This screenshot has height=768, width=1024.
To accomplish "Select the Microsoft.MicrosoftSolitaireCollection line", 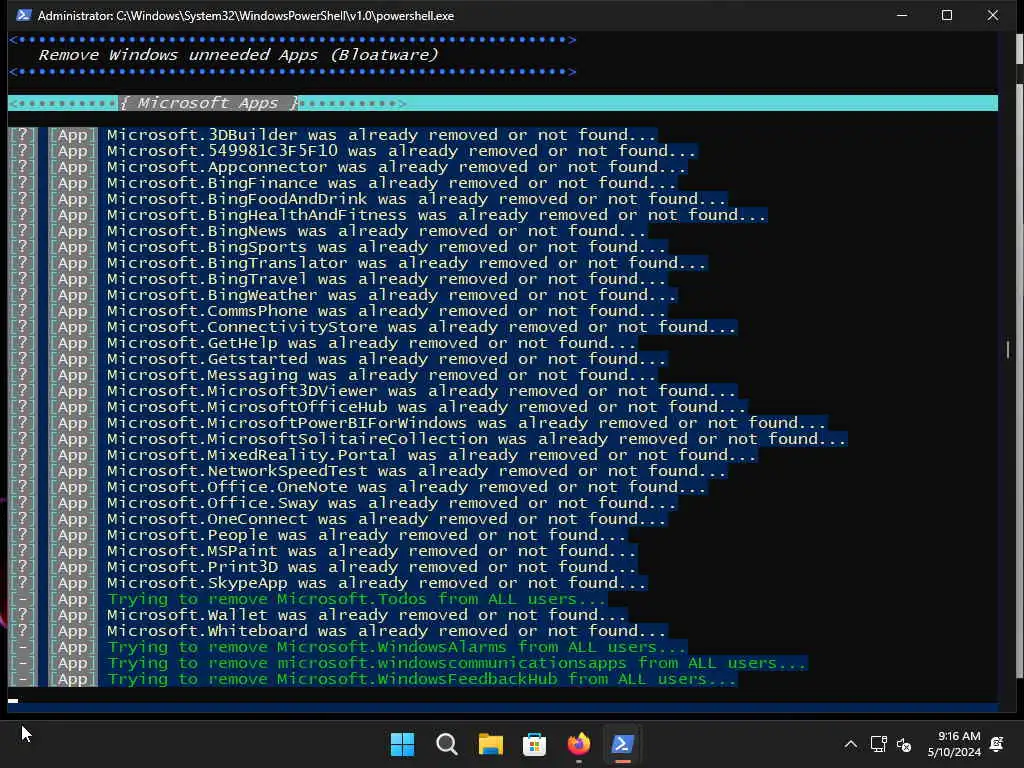I will pyautogui.click(x=476, y=439).
